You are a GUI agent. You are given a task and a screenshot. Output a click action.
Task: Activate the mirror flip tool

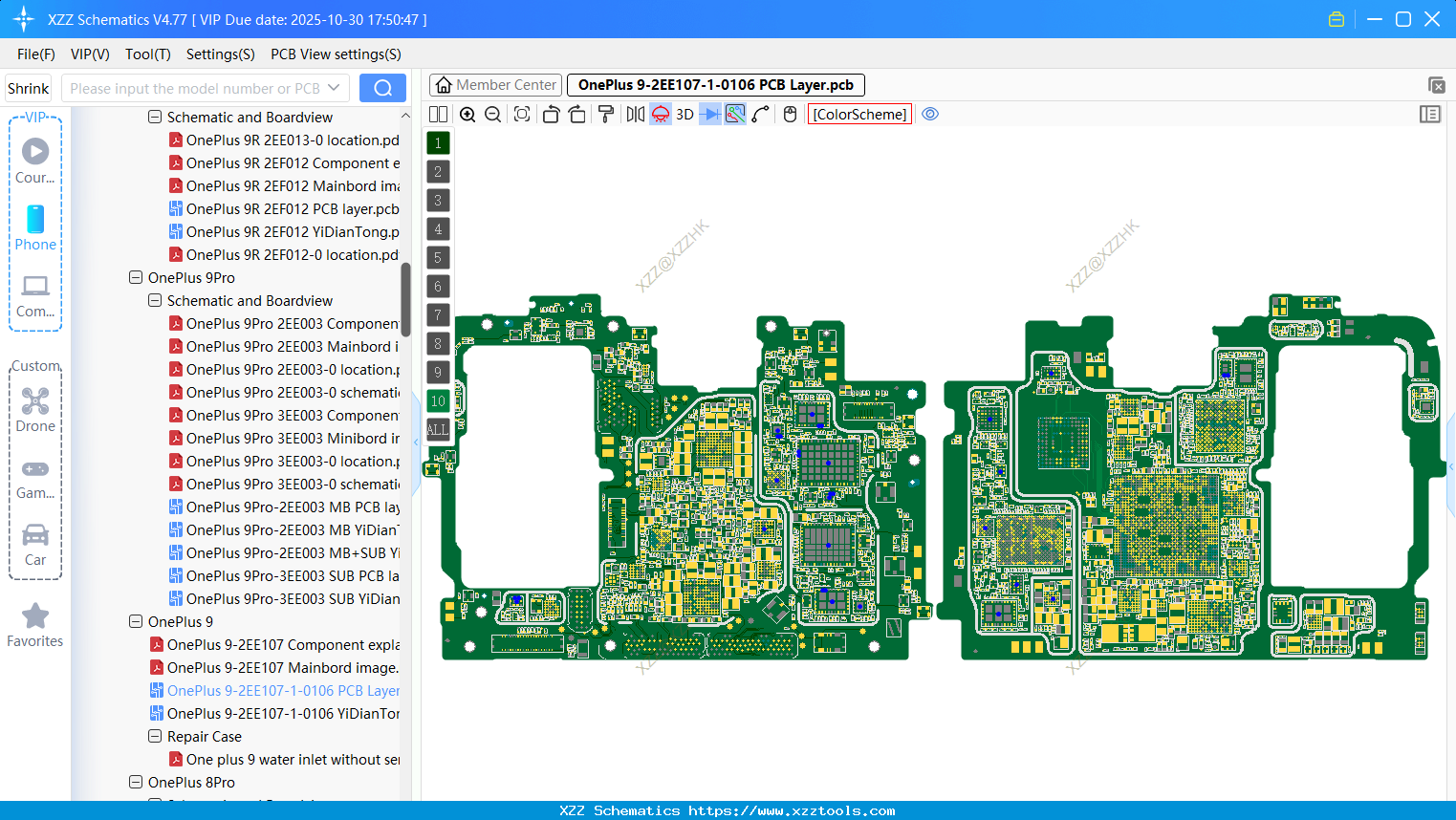coord(634,114)
